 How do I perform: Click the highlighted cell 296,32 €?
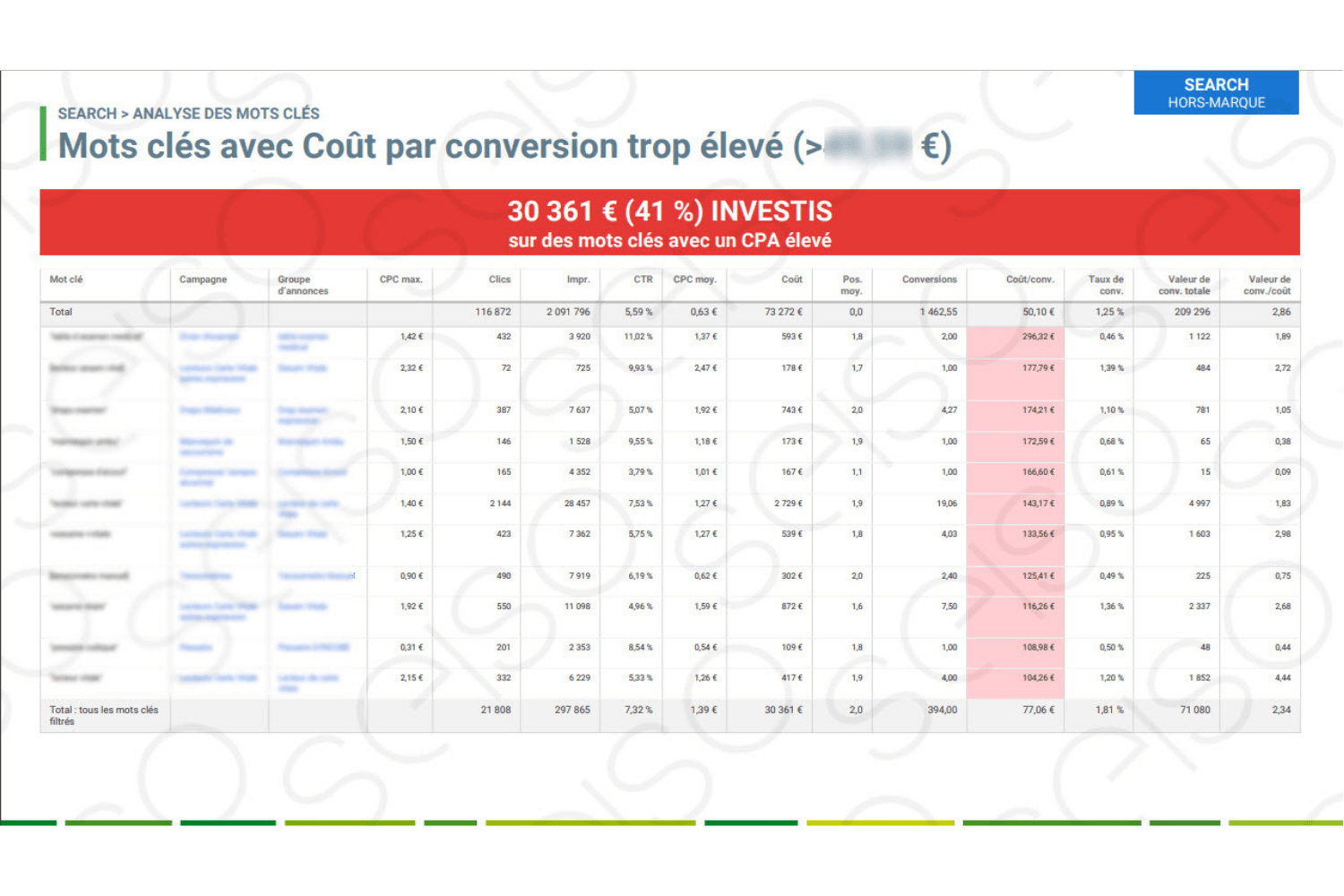click(x=1016, y=342)
